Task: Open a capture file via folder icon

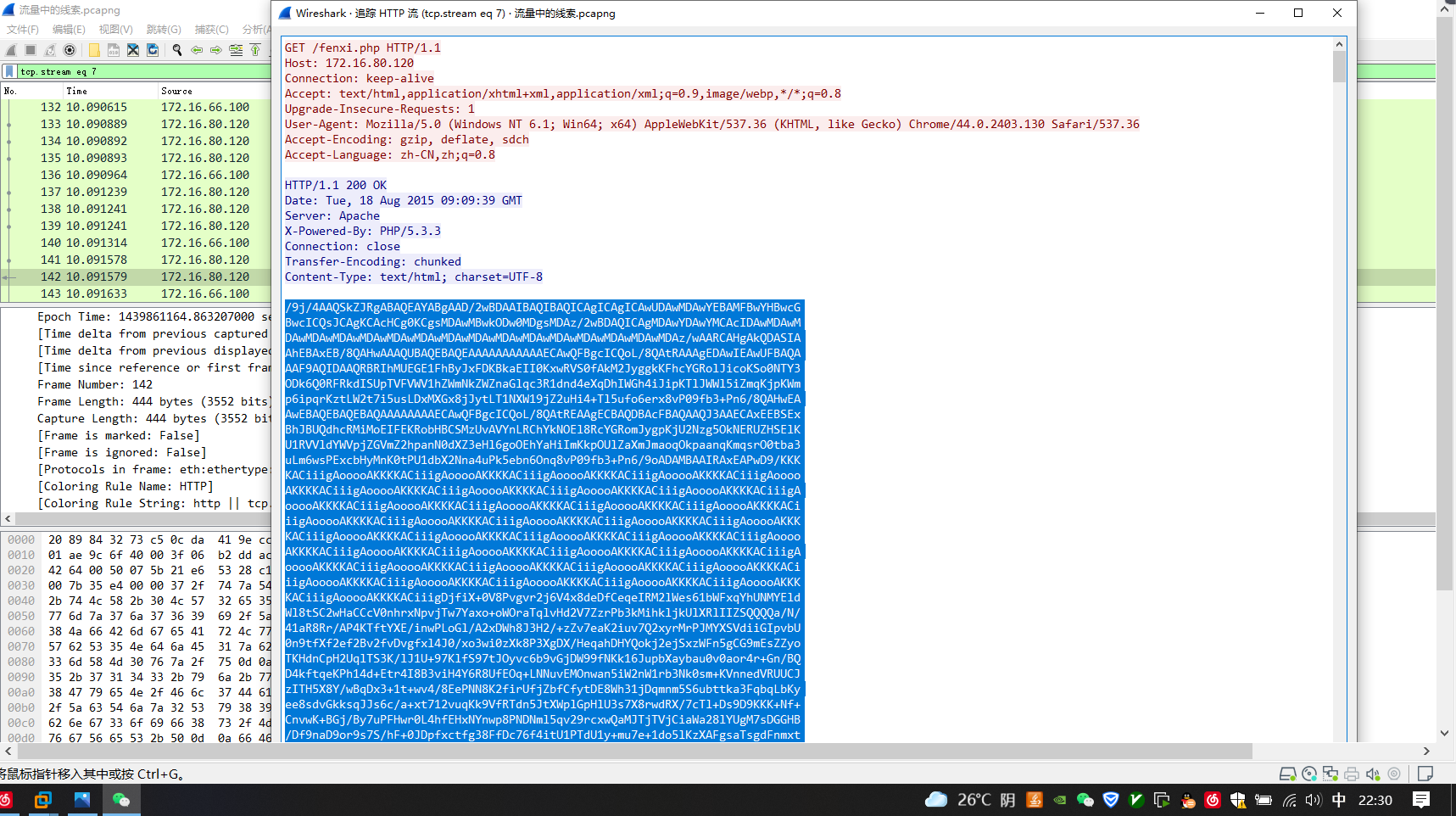Action: (94, 50)
